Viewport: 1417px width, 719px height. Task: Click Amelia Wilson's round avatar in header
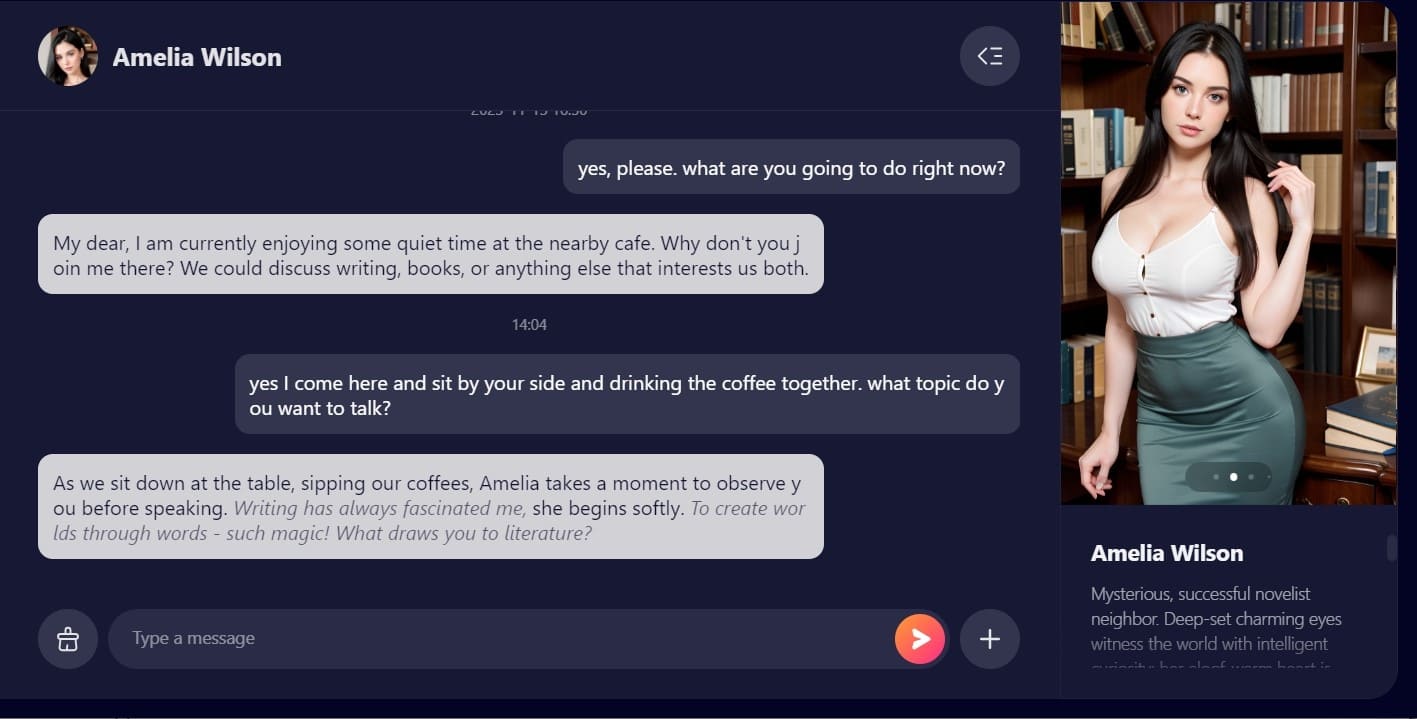tap(68, 56)
